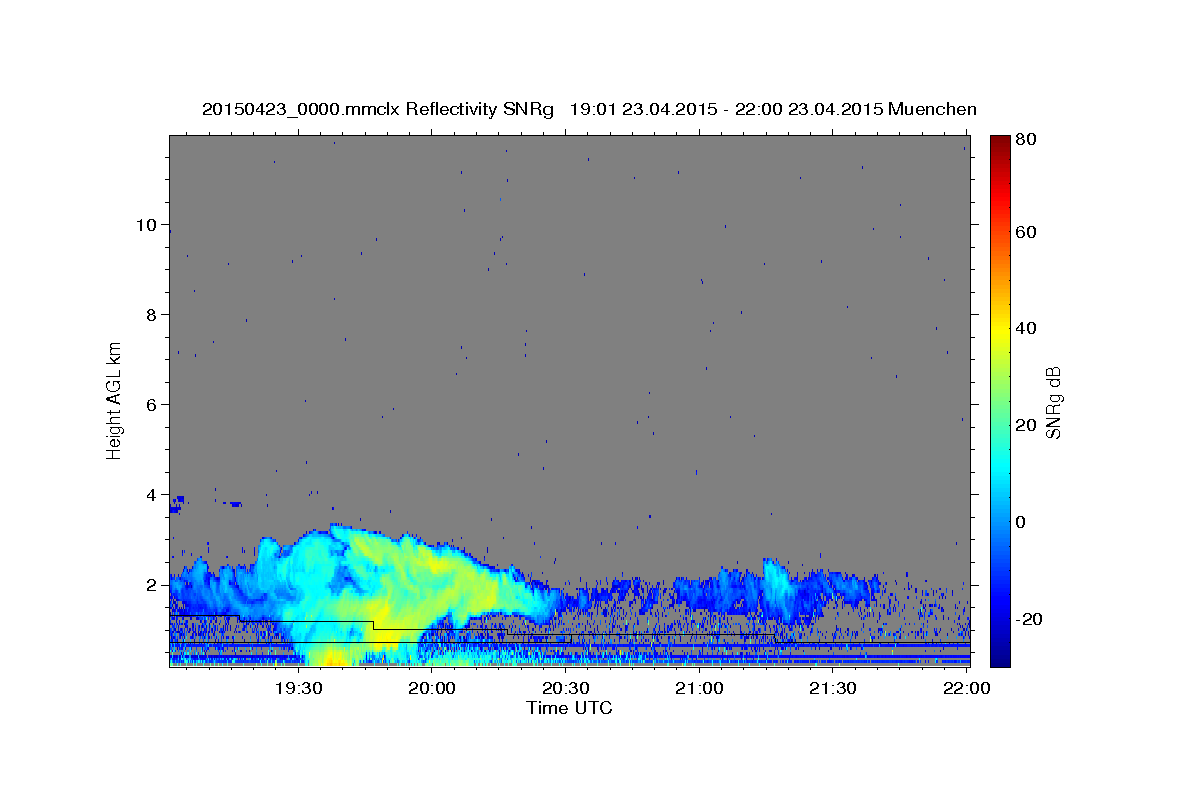Viewport: 1200px width, 800px height.
Task: Click the height tick label 4
Action: [x=153, y=495]
